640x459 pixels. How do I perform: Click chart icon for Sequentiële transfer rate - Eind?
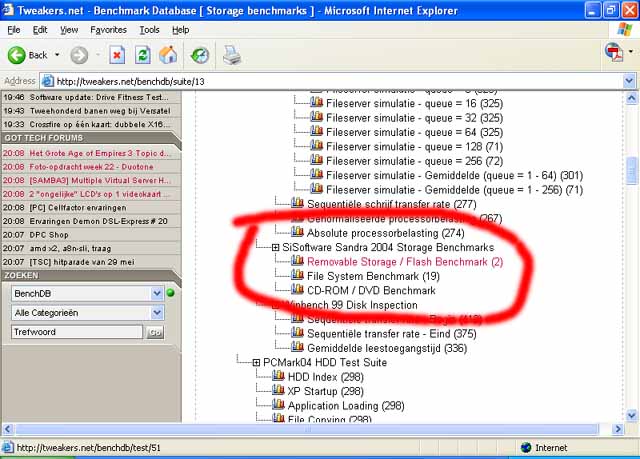click(297, 332)
